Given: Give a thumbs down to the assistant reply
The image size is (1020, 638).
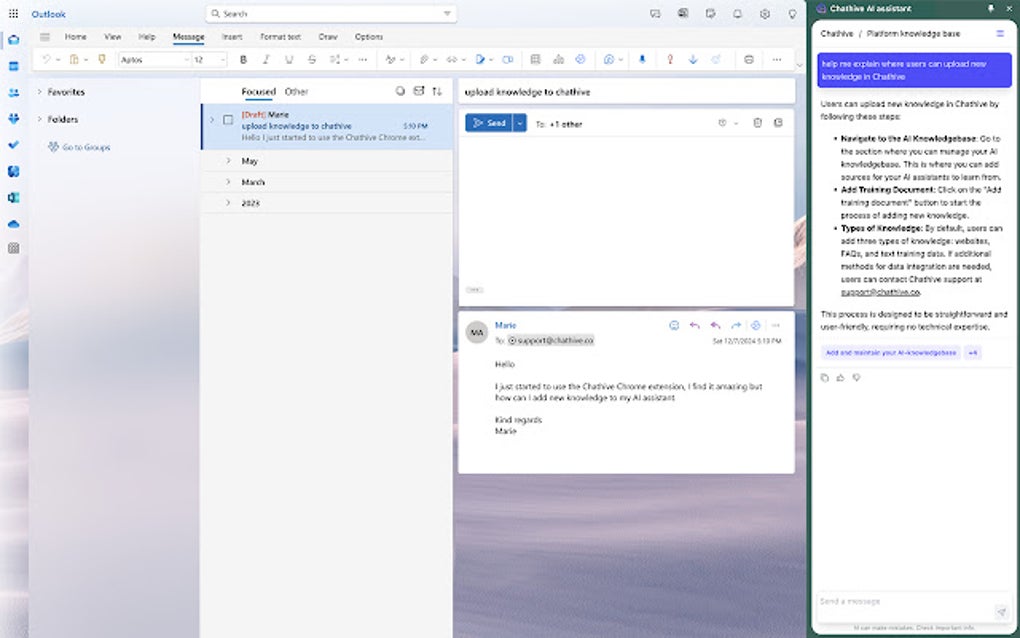Looking at the screenshot, I should [x=857, y=378].
